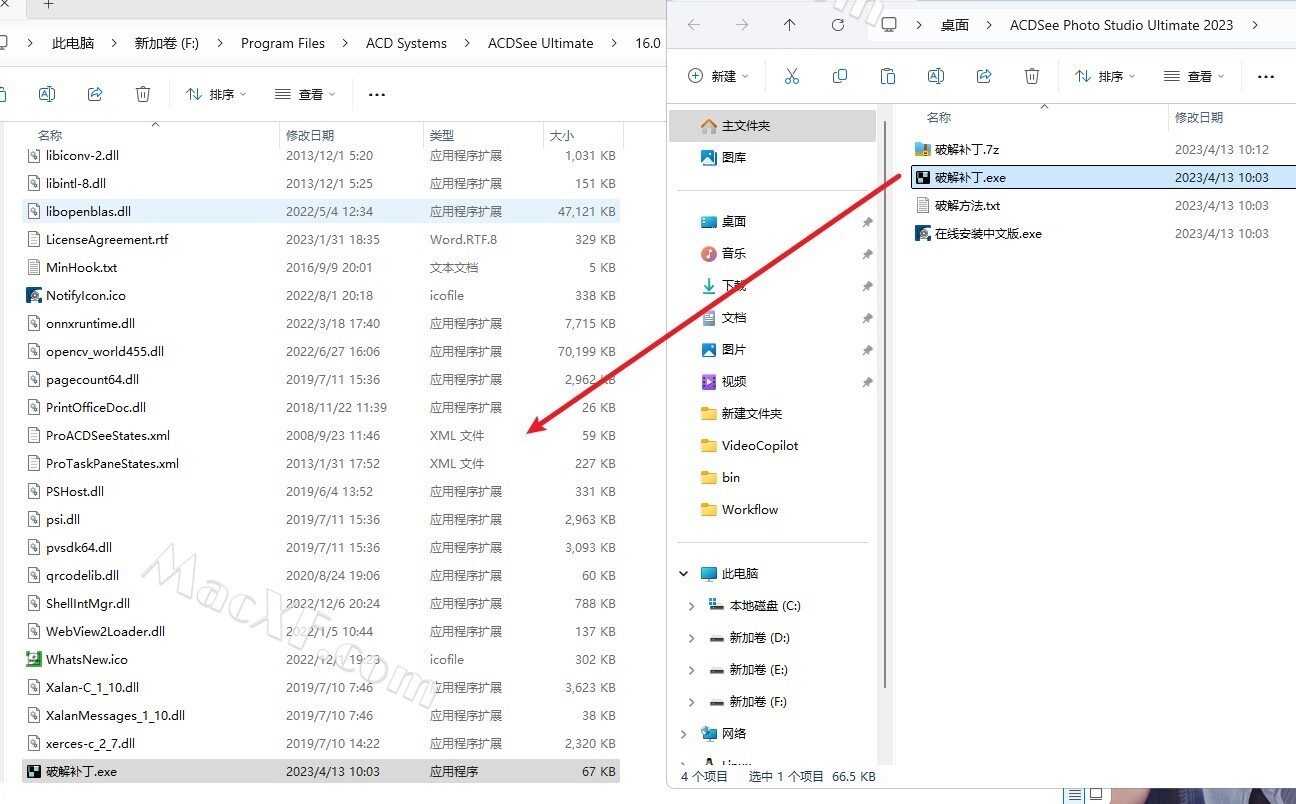The width and height of the screenshot is (1296, 804).
Task: Click the Copy icon in right window toolbar
Action: click(839, 76)
